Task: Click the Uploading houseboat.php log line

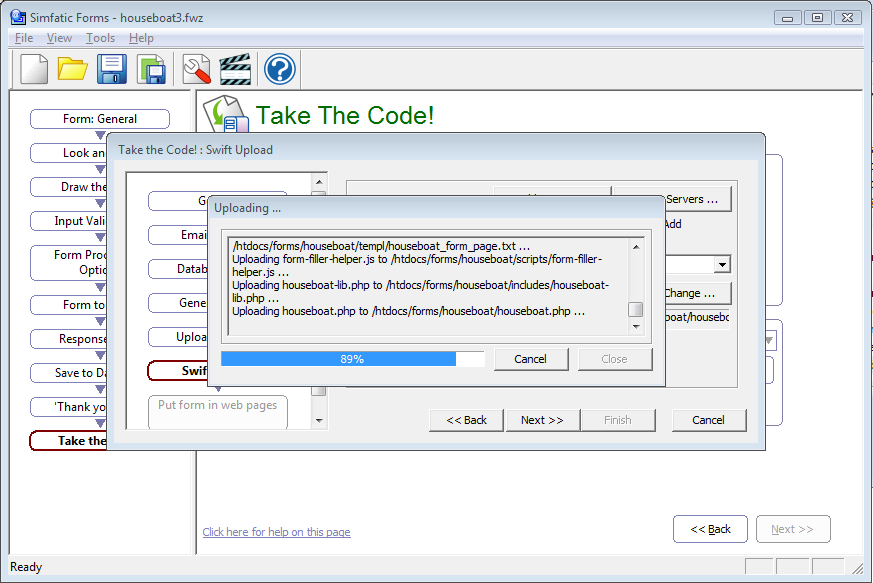Action: [x=409, y=311]
